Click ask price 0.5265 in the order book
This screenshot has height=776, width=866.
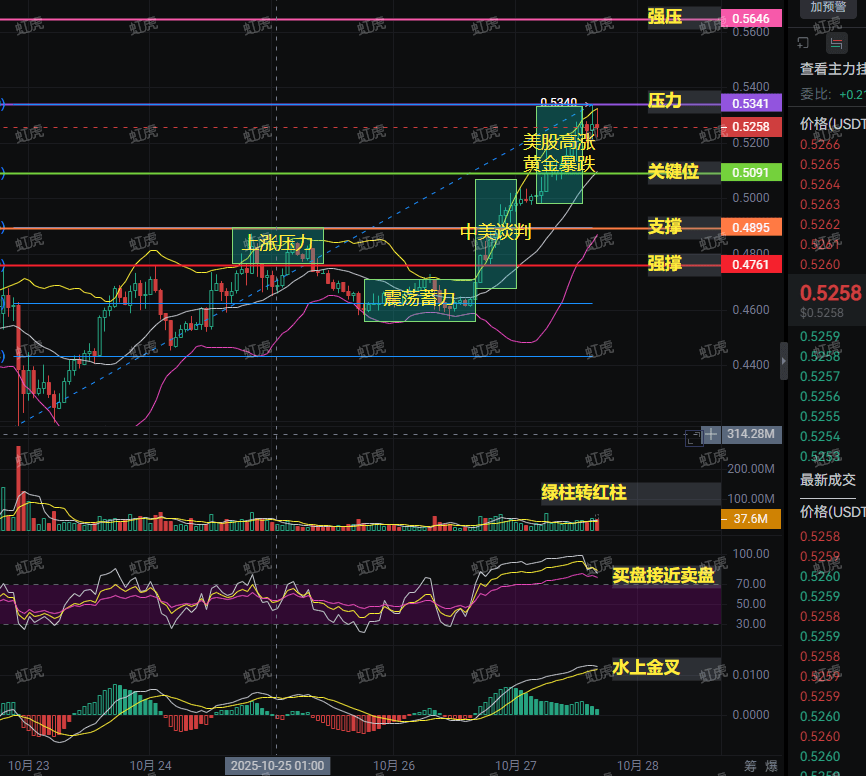click(x=820, y=165)
